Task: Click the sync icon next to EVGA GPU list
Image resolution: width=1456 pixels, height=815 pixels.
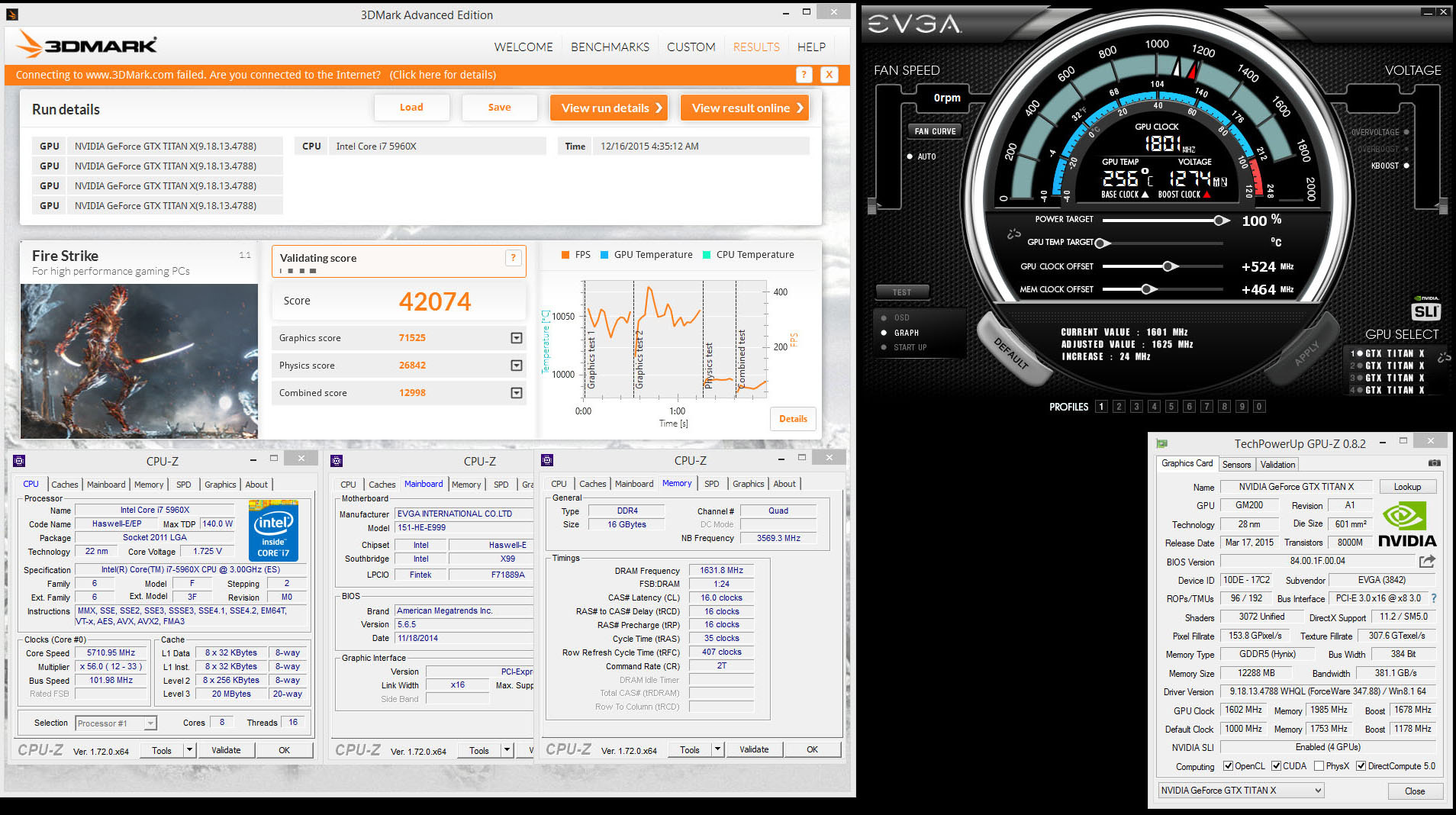Action: pyautogui.click(x=1444, y=357)
